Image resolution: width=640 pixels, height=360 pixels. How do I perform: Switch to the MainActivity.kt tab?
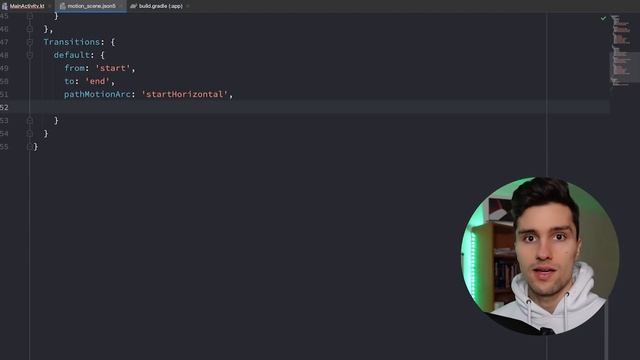pyautogui.click(x=27, y=6)
